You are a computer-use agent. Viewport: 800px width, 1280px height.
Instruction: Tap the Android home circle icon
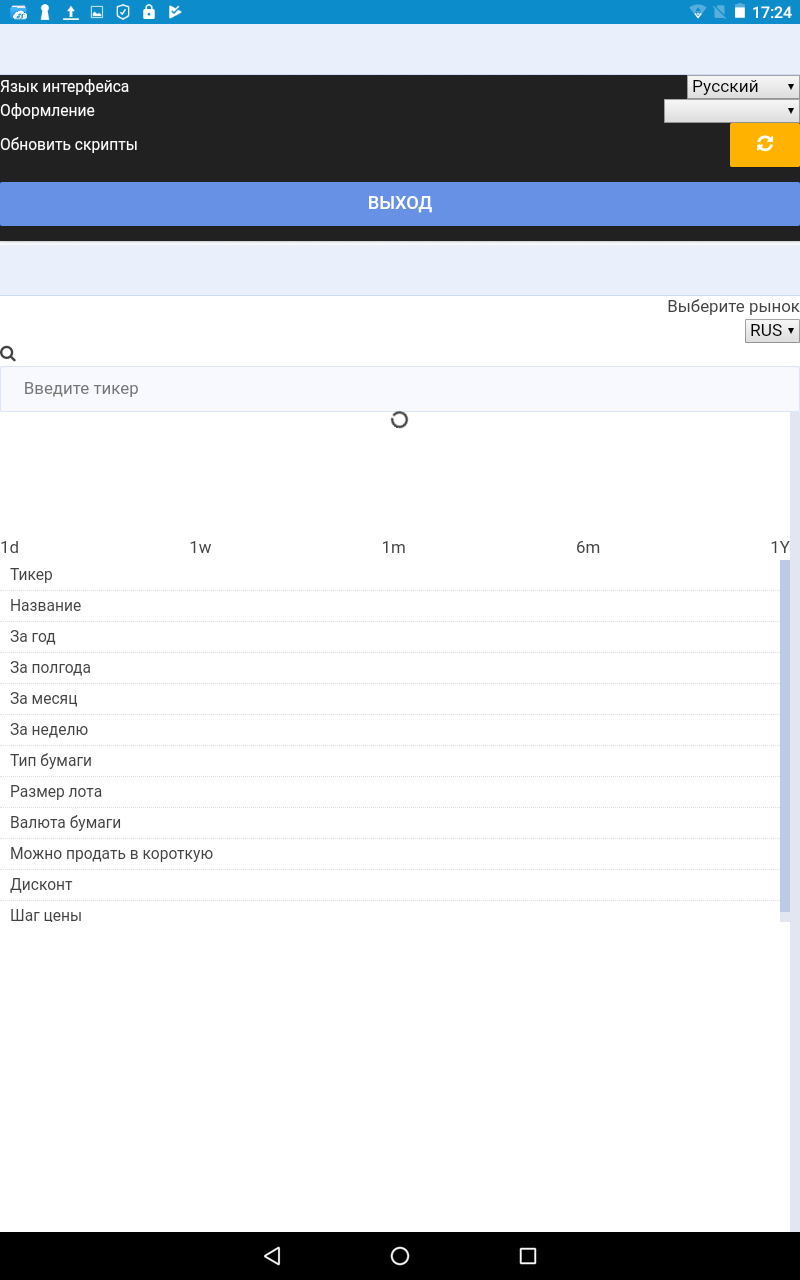(x=400, y=1256)
